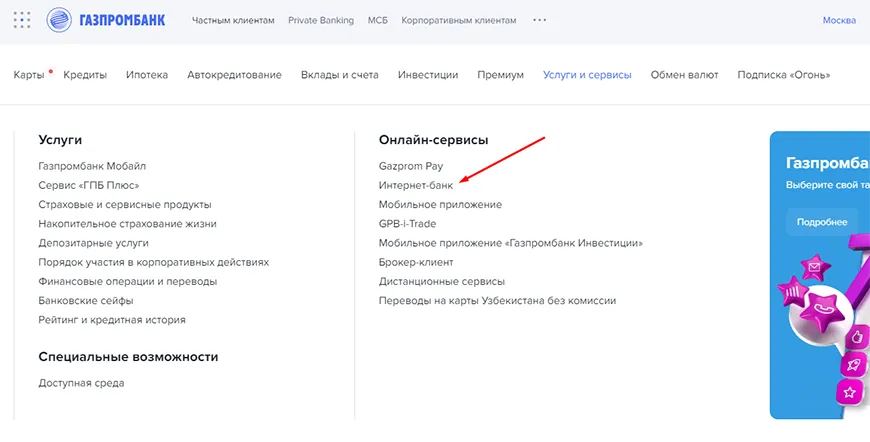Change the city from Москва
870x442 pixels.
(x=838, y=20)
